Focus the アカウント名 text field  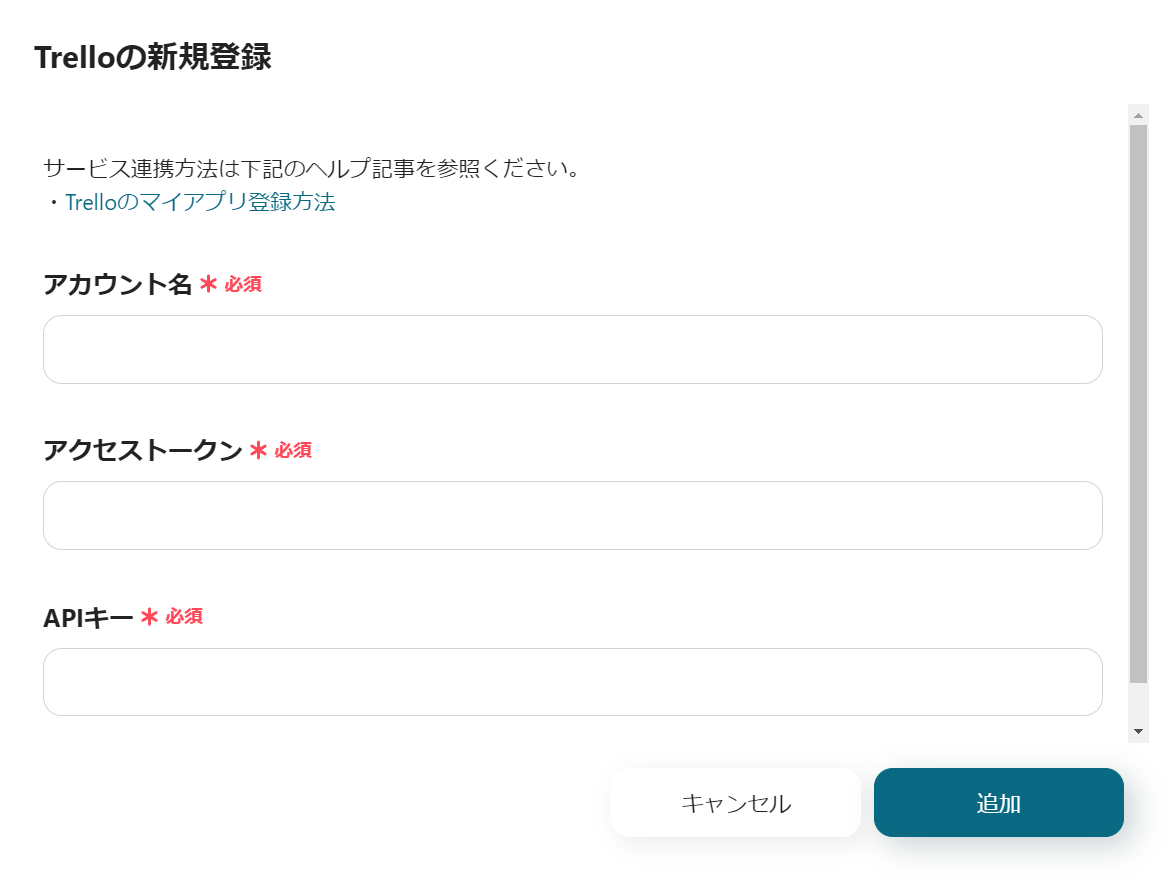tap(572, 350)
